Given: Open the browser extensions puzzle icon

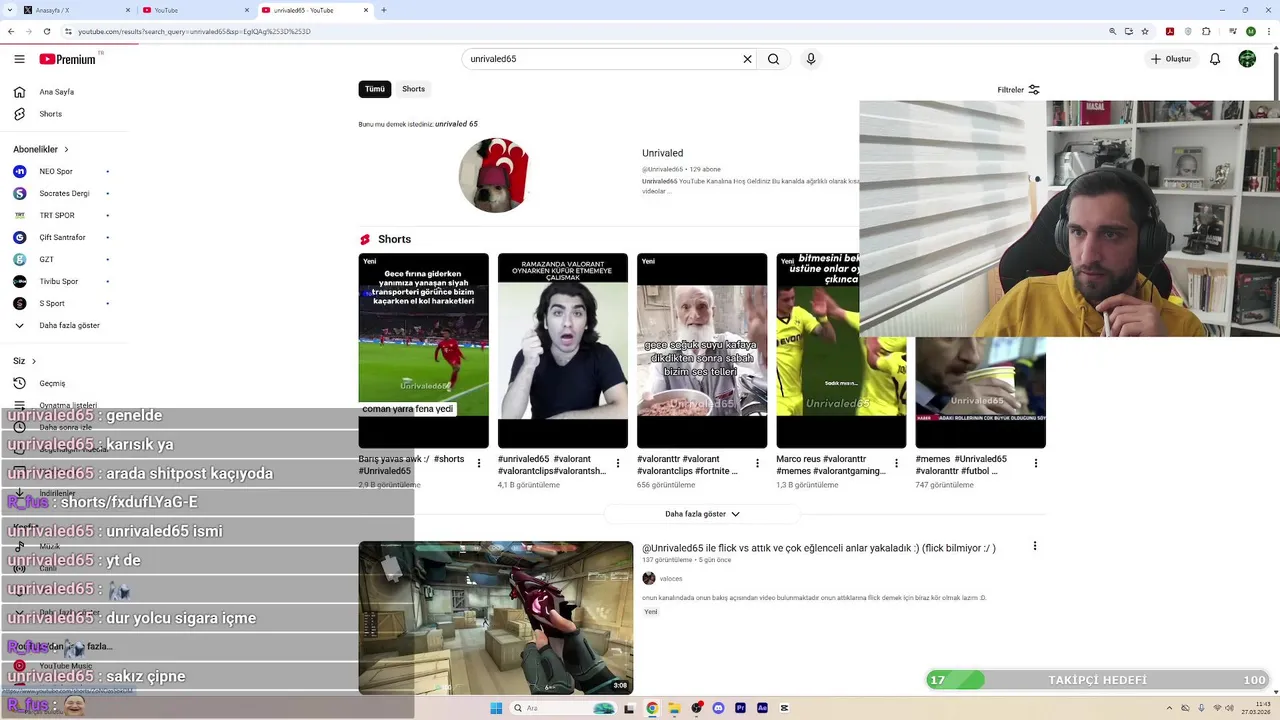Looking at the screenshot, I should coord(1207,31).
